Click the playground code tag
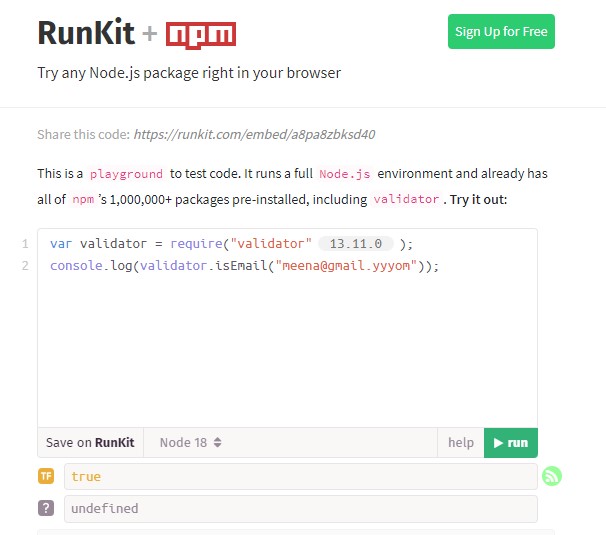 126,174
